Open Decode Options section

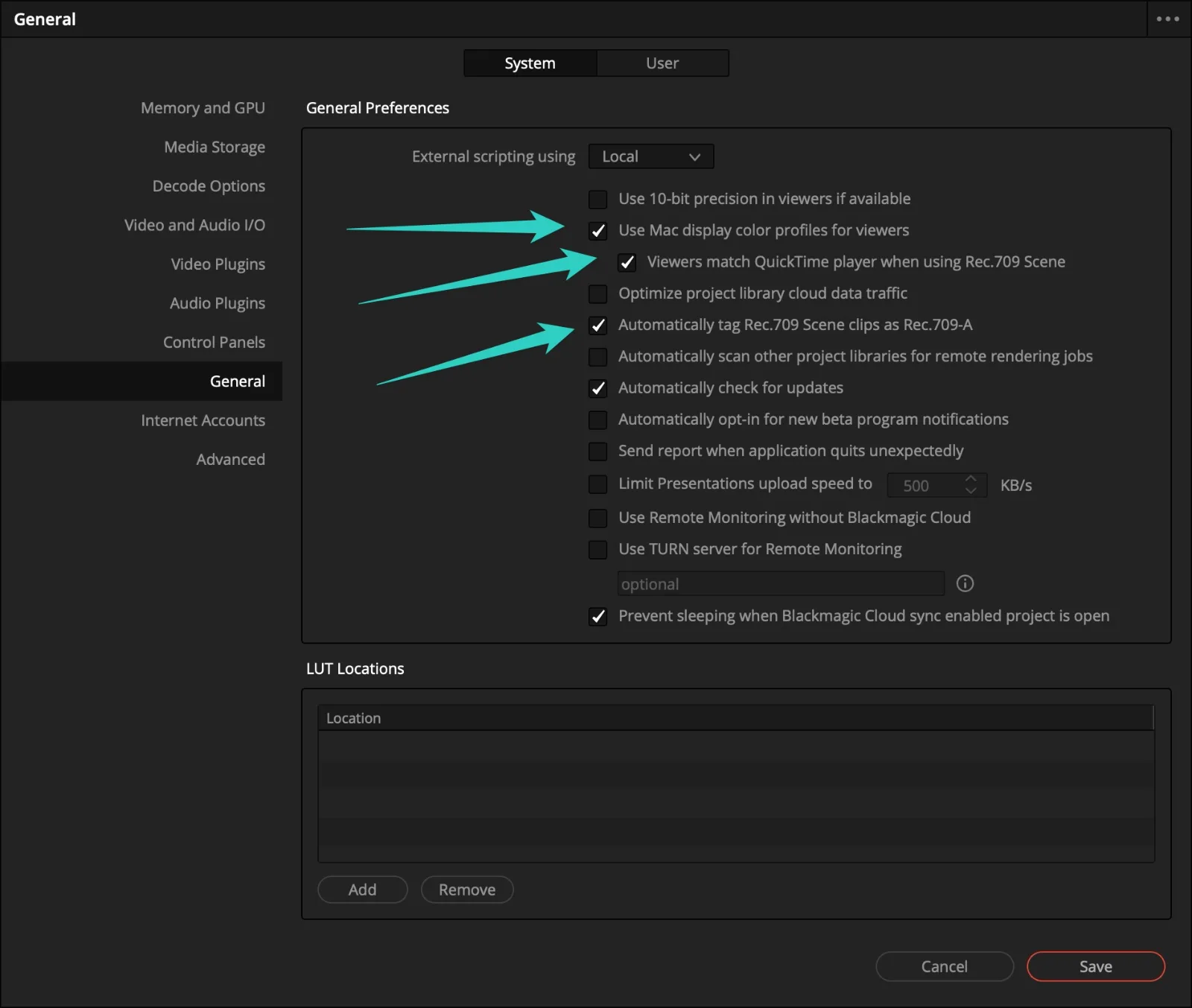coord(209,186)
